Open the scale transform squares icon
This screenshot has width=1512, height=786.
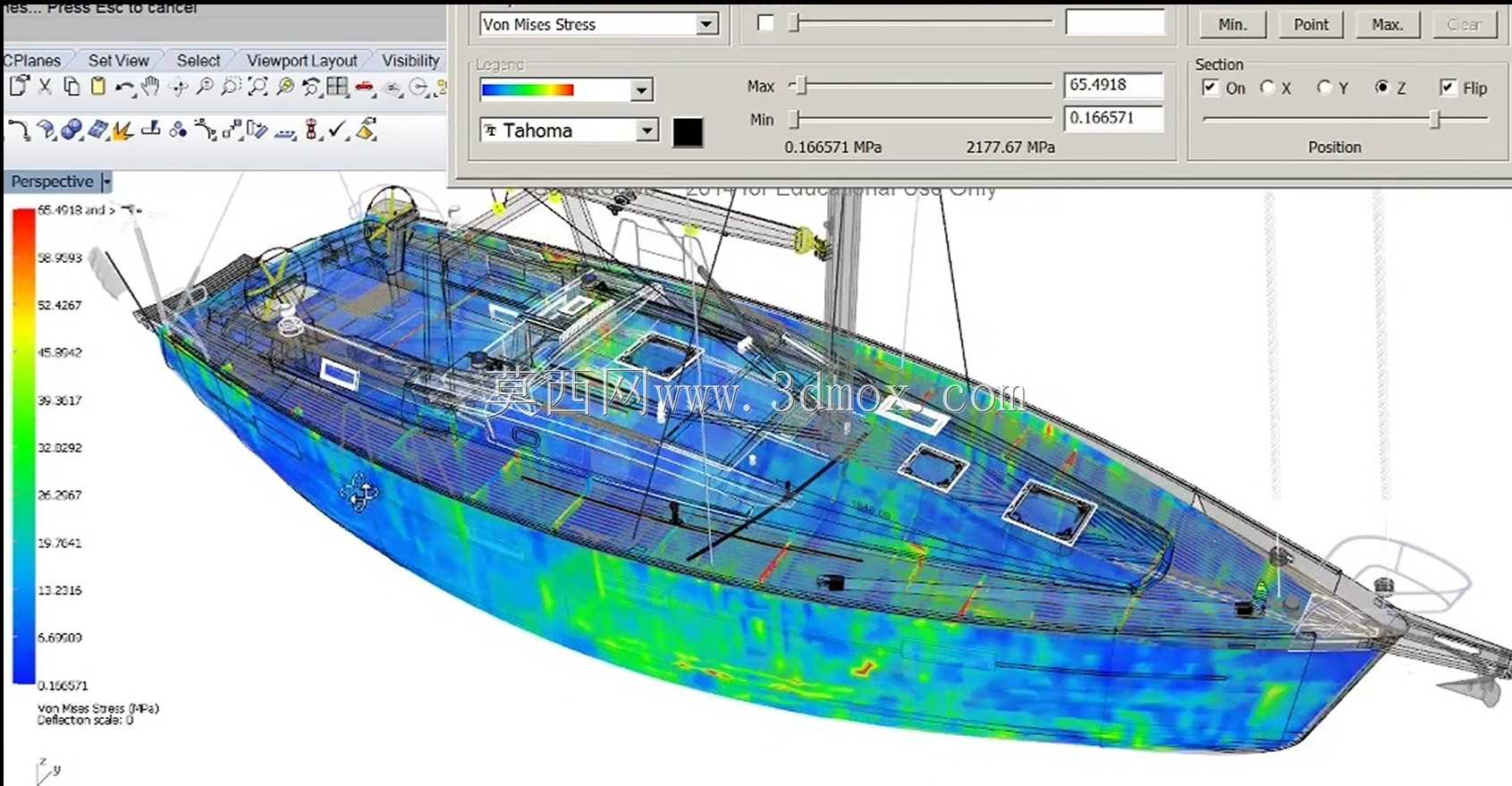tap(232, 131)
